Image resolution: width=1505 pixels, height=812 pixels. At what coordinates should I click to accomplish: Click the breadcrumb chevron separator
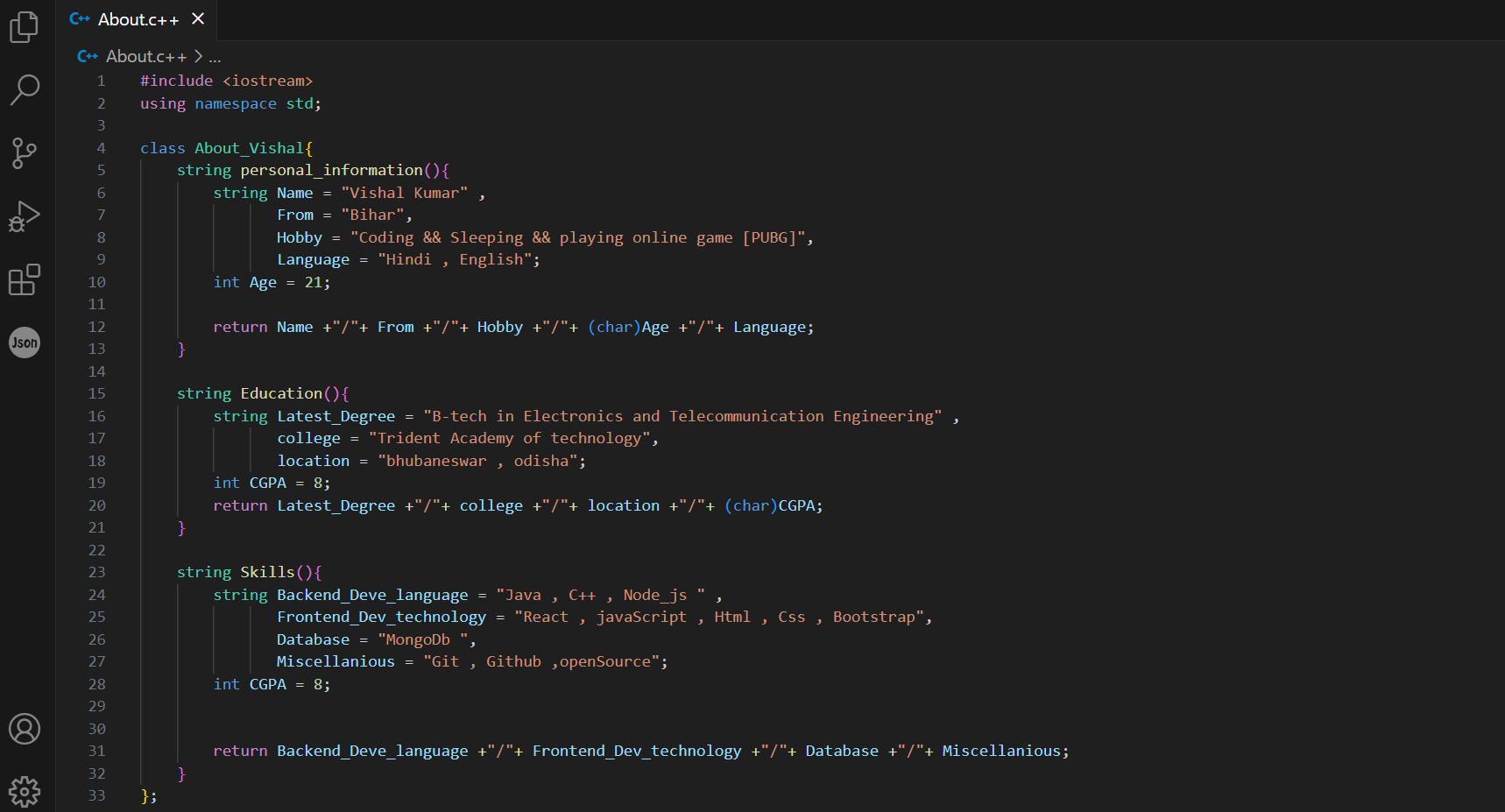click(198, 57)
